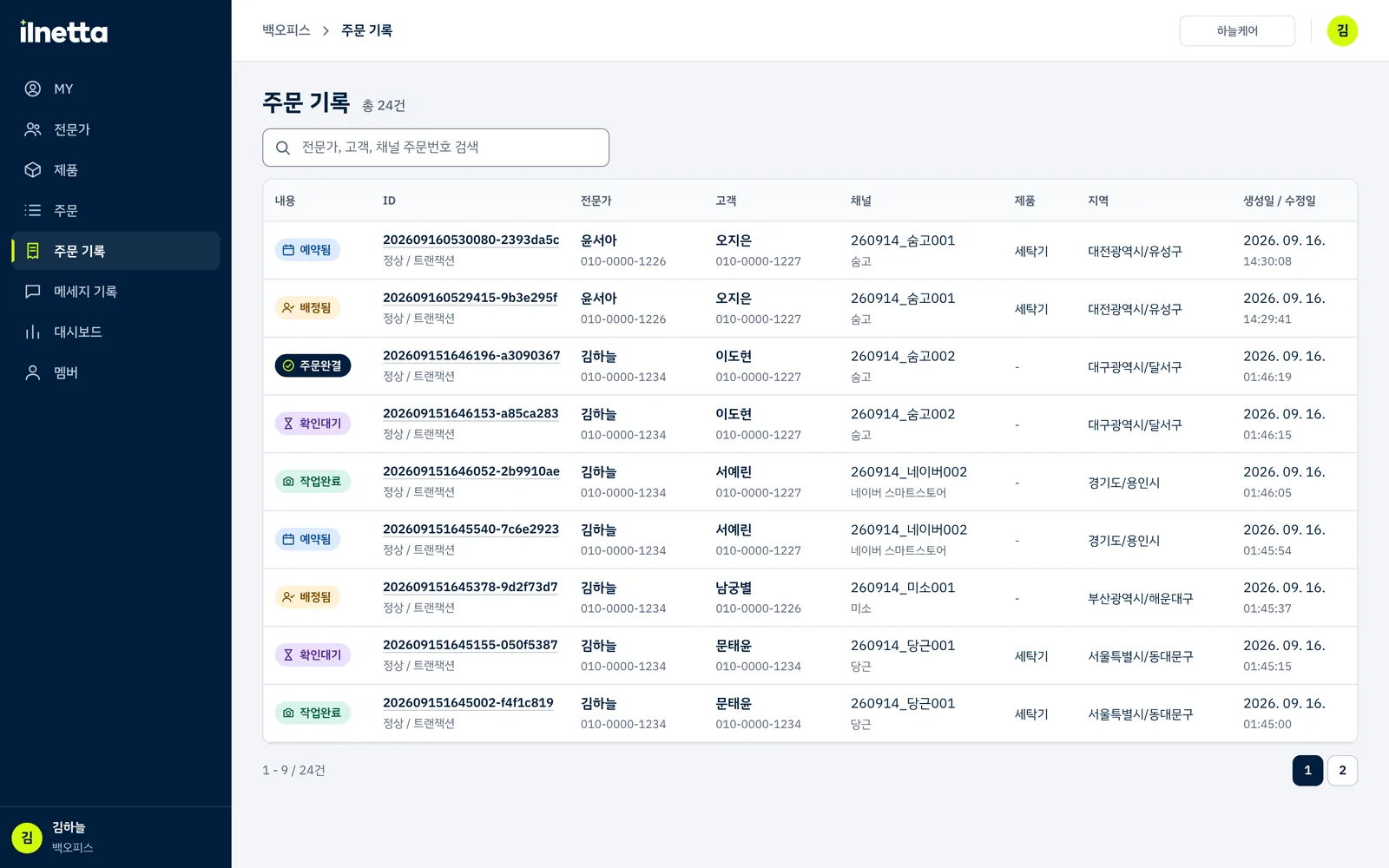Click 작업완료 badge for order 2b9910ae
Image resolution: width=1389 pixels, height=868 pixels.
point(313,482)
